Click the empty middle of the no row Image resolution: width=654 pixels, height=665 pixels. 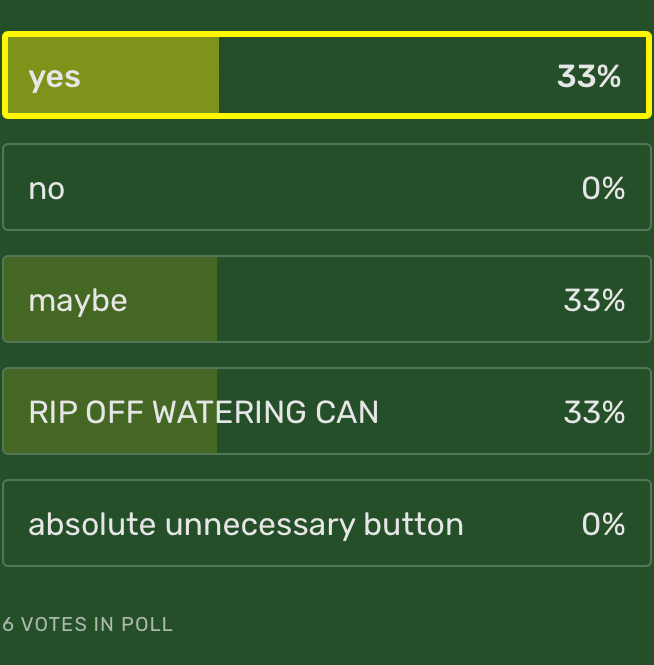322,187
